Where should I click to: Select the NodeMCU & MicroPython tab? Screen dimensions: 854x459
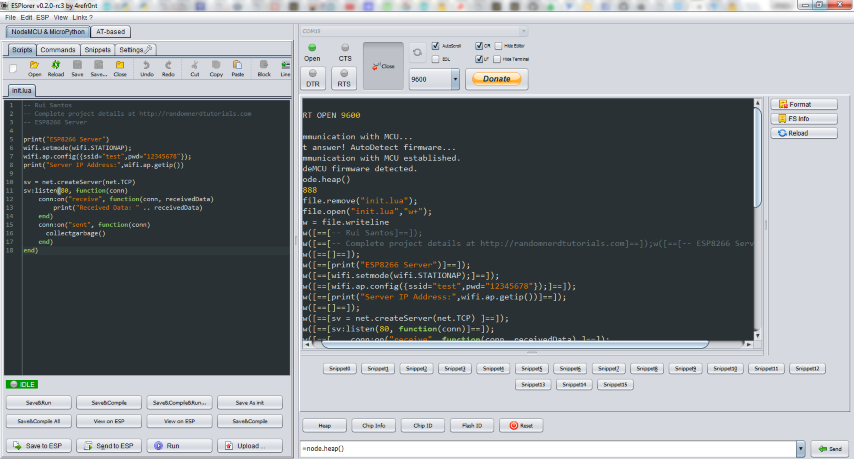click(48, 32)
